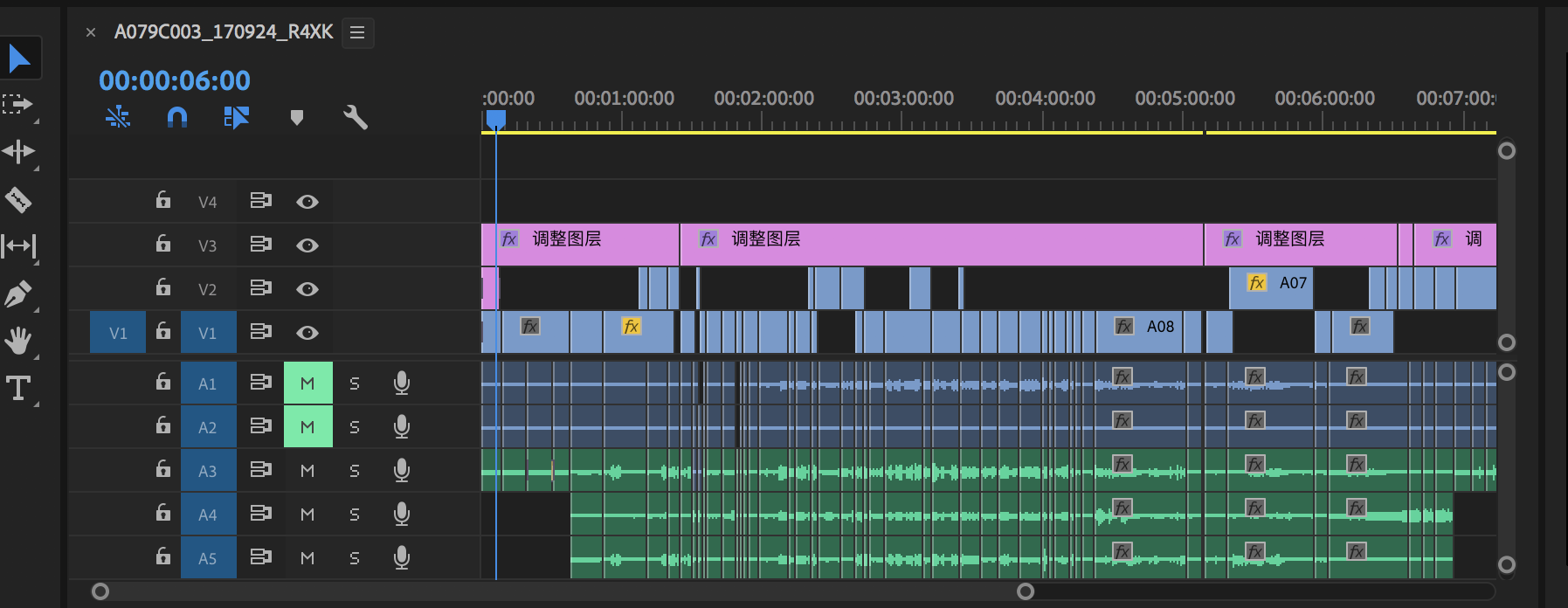Select the Selection arrow tool
The image size is (1568, 608).
pos(19,59)
